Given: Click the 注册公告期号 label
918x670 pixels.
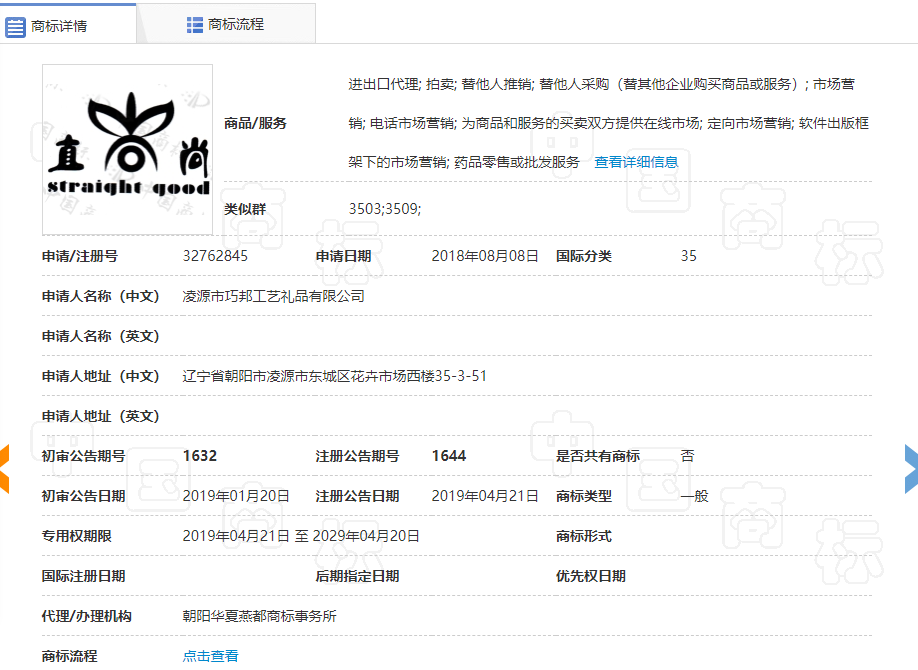Looking at the screenshot, I should click(357, 456).
